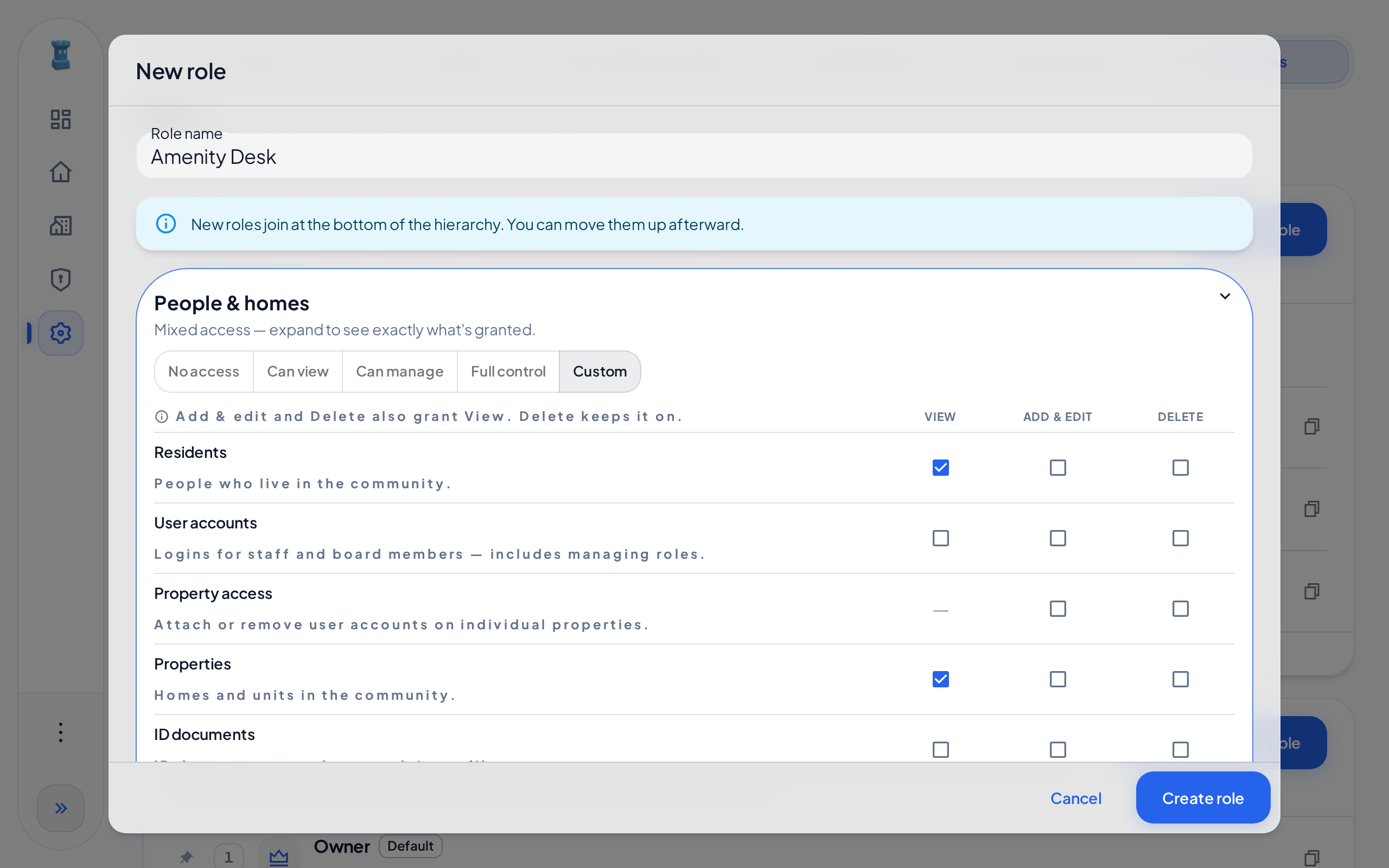Select the settings gear sidebar icon
1389x868 pixels.
(60, 333)
